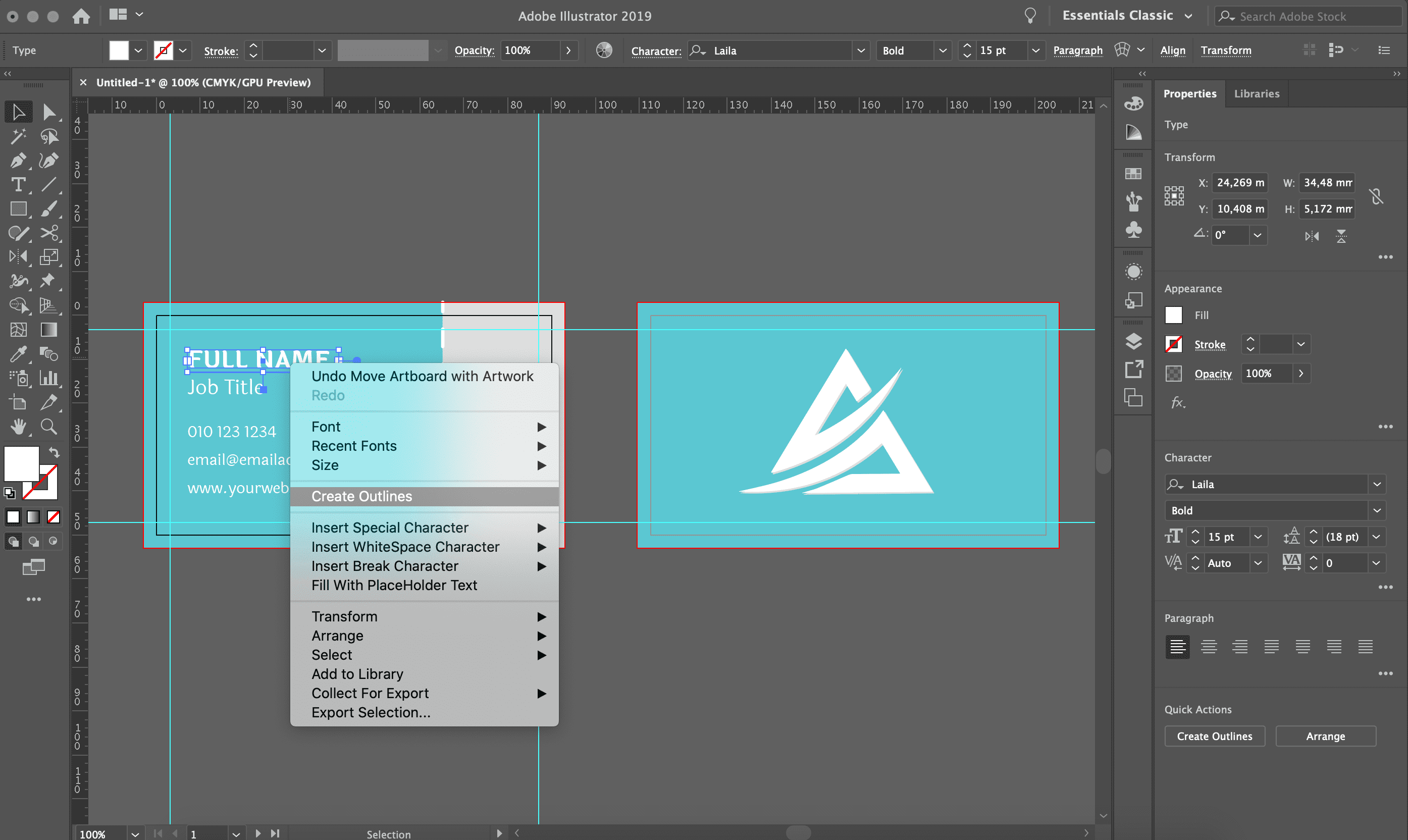The height and width of the screenshot is (840, 1408).
Task: Select the Hand tool
Action: pyautogui.click(x=18, y=426)
